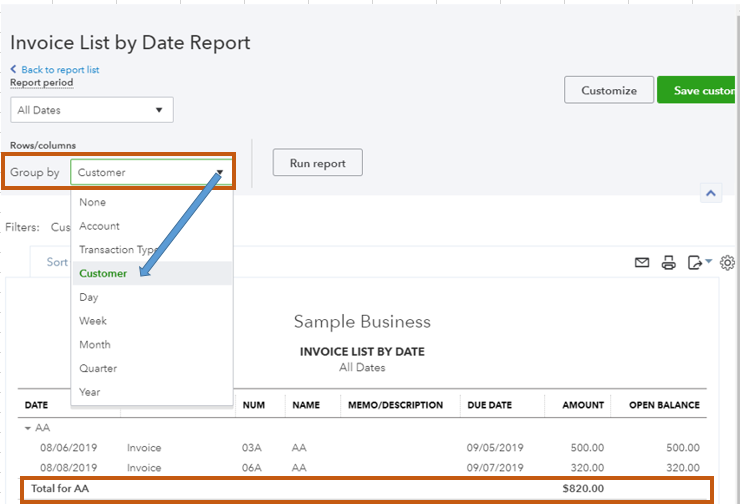740x504 pixels.
Task: Select None in Group by list
Action: pyautogui.click(x=92, y=202)
